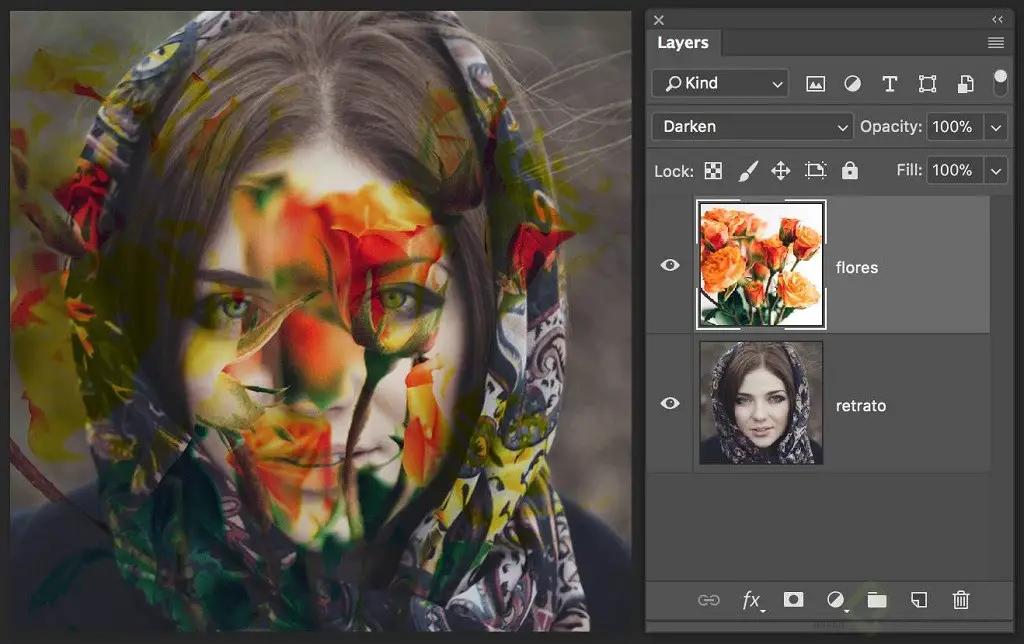Toggle layer filtering switch on or off

click(x=1000, y=82)
